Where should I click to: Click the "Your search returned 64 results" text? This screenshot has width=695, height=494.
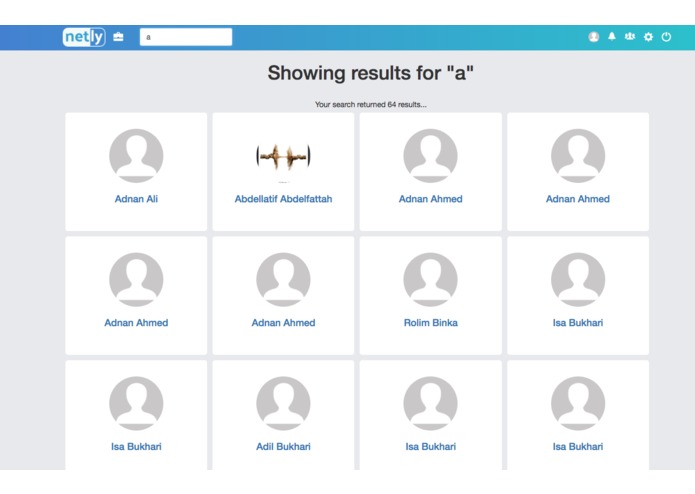coord(371,105)
